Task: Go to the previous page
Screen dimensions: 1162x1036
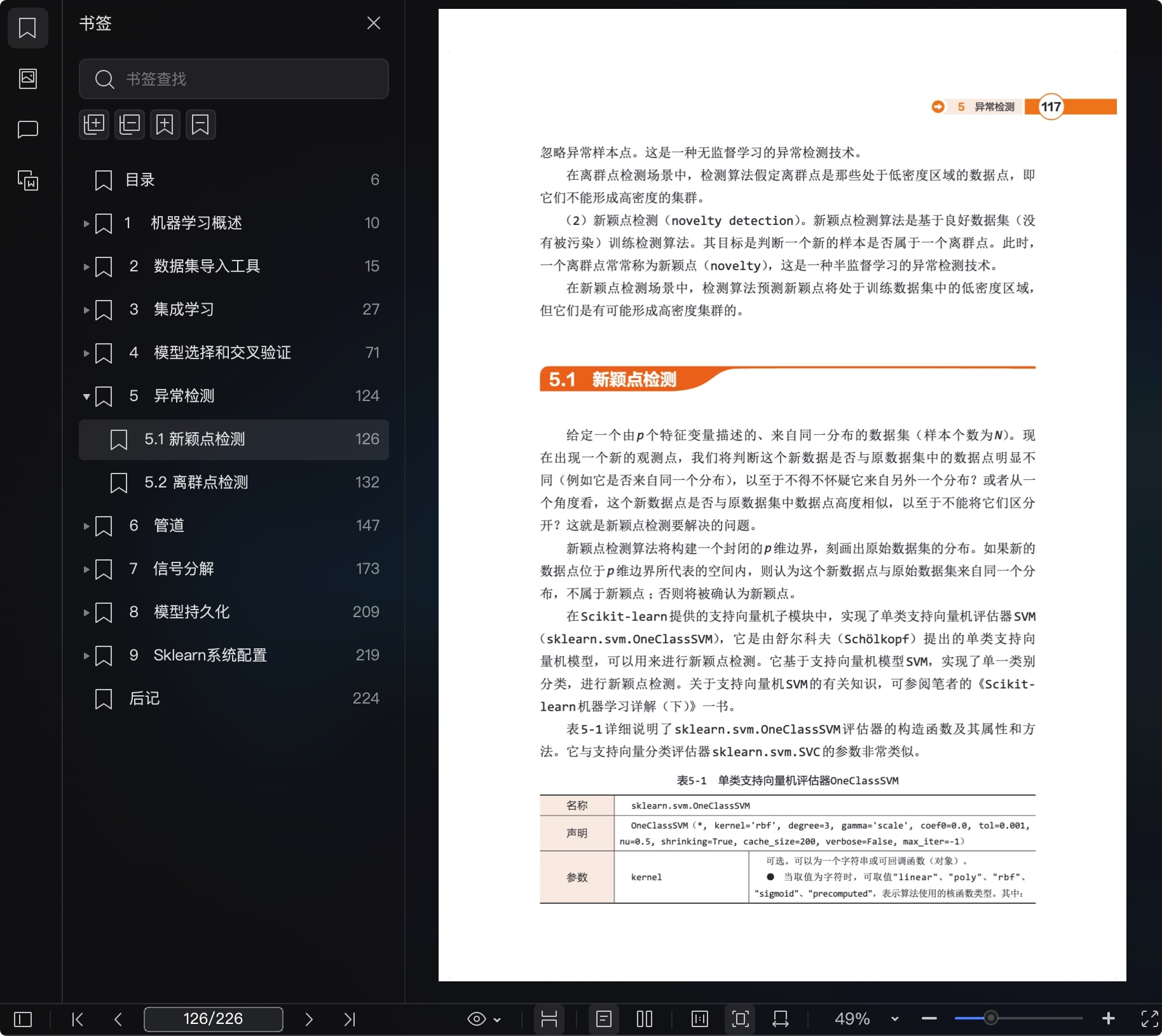Action: click(118, 1019)
